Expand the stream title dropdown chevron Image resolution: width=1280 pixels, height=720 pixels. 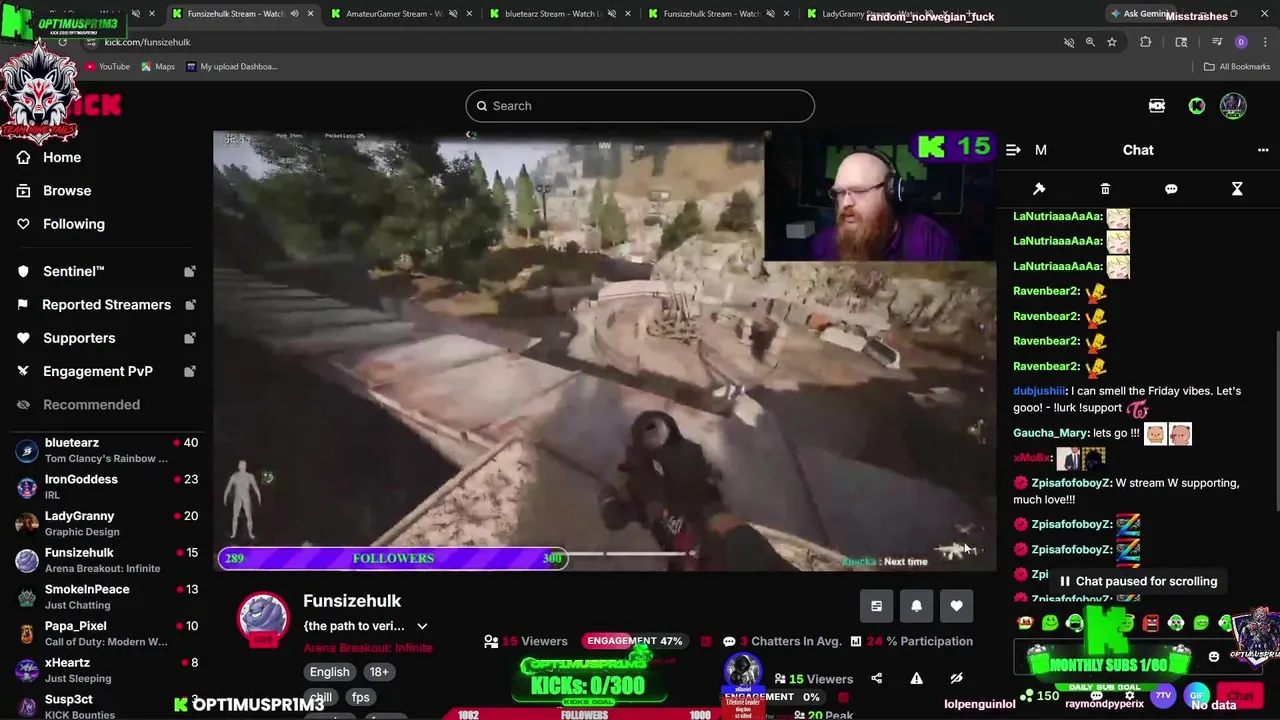click(x=422, y=626)
